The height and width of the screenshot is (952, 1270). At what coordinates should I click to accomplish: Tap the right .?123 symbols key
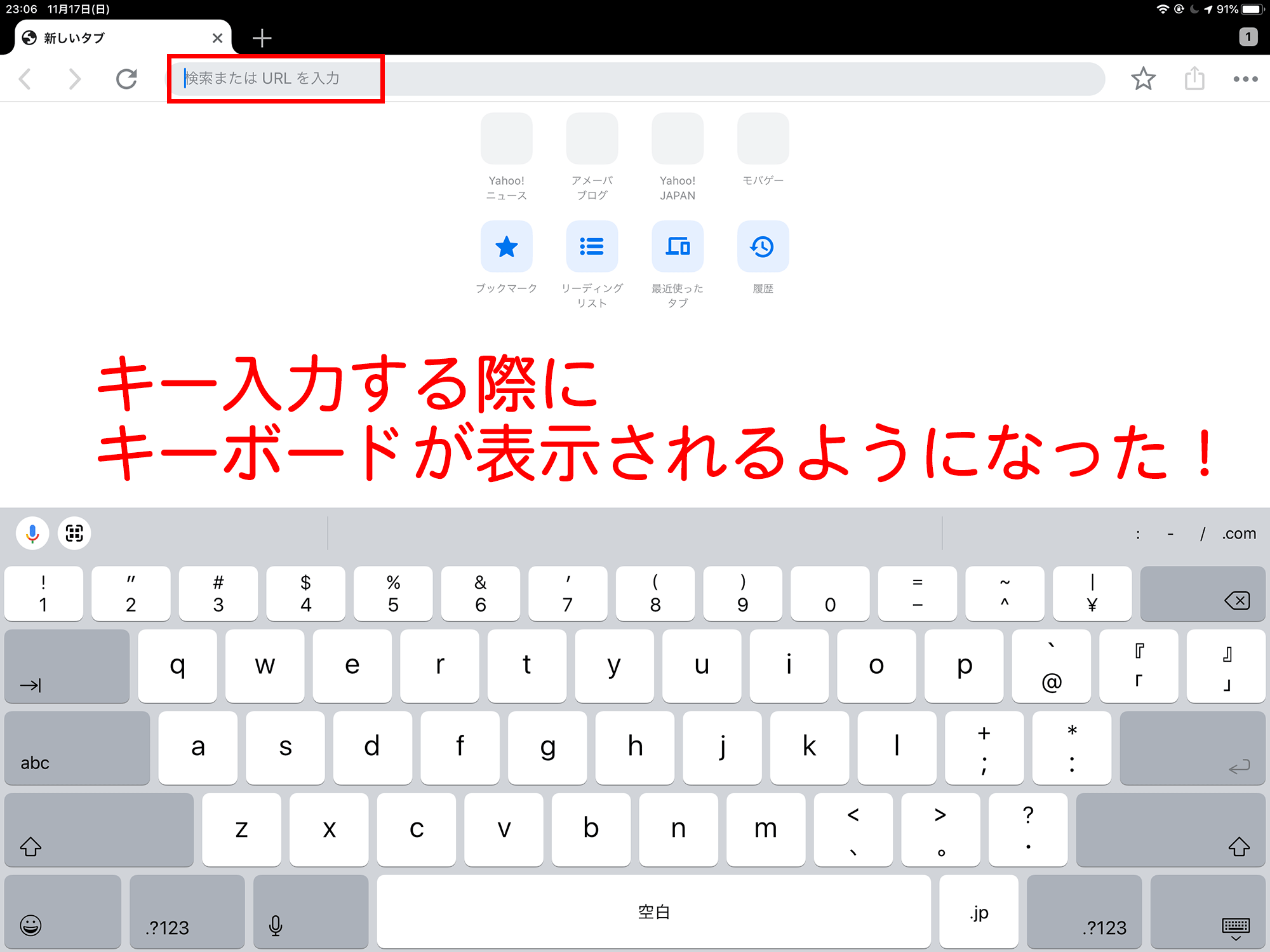(1084, 912)
